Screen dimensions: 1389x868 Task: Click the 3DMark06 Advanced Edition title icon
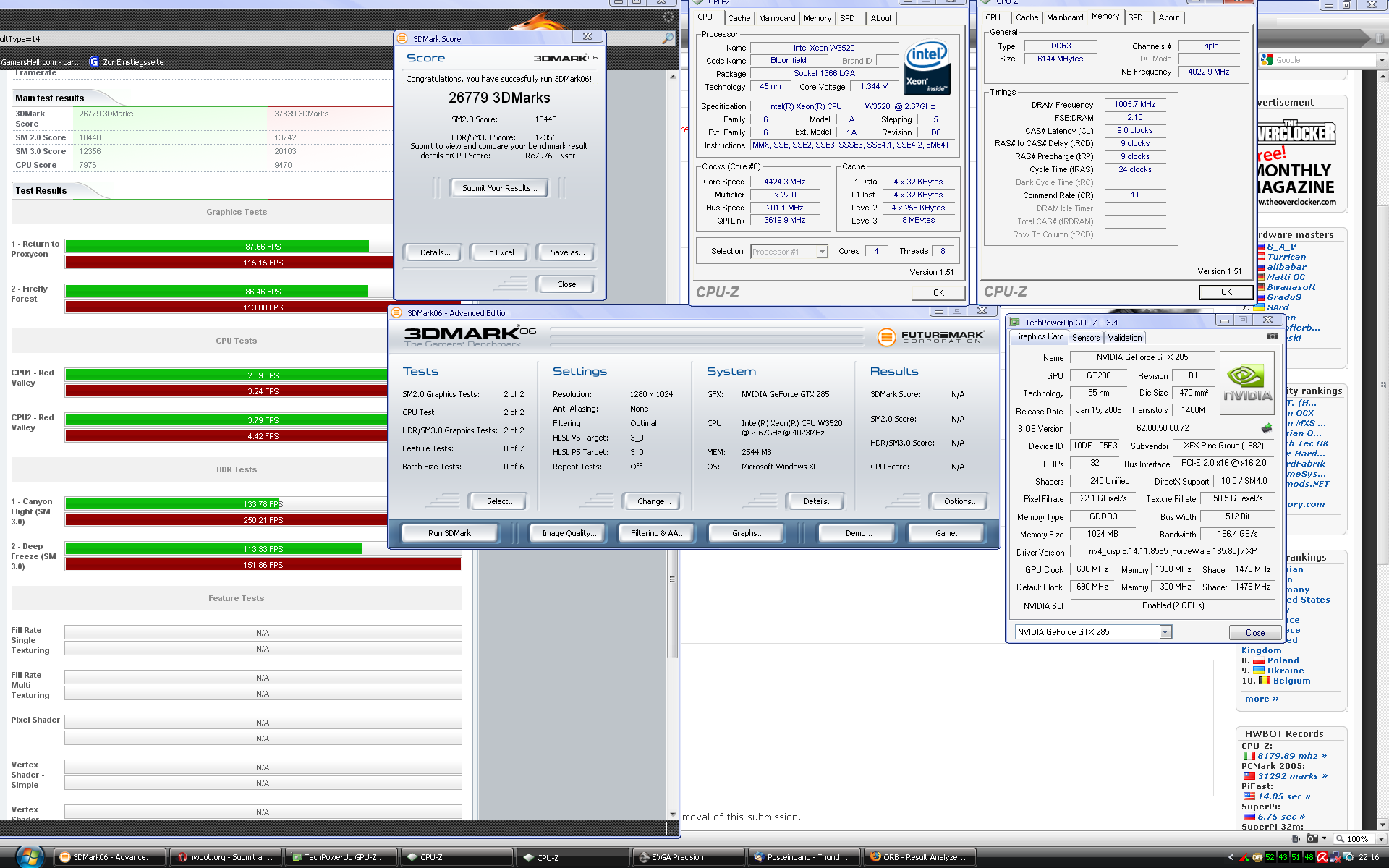tap(396, 312)
